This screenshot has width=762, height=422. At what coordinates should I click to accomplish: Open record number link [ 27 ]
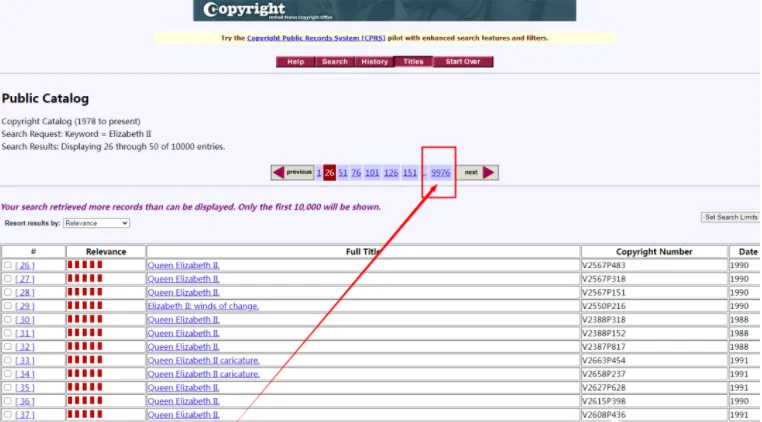[x=25, y=279]
